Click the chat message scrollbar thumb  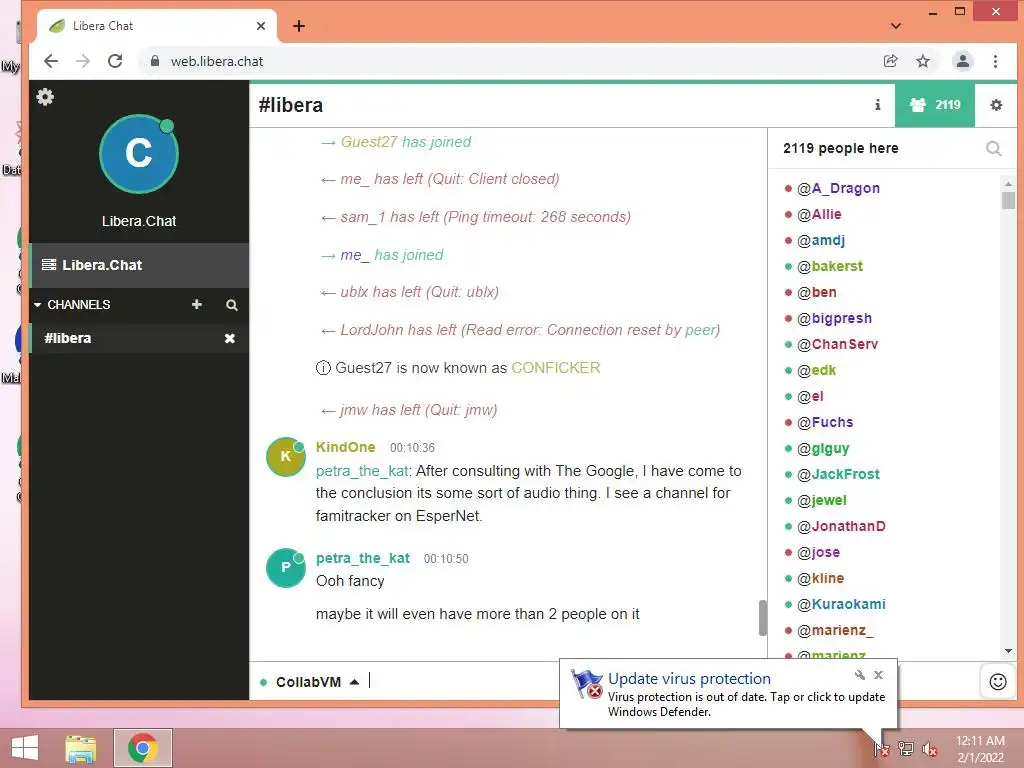[762, 618]
